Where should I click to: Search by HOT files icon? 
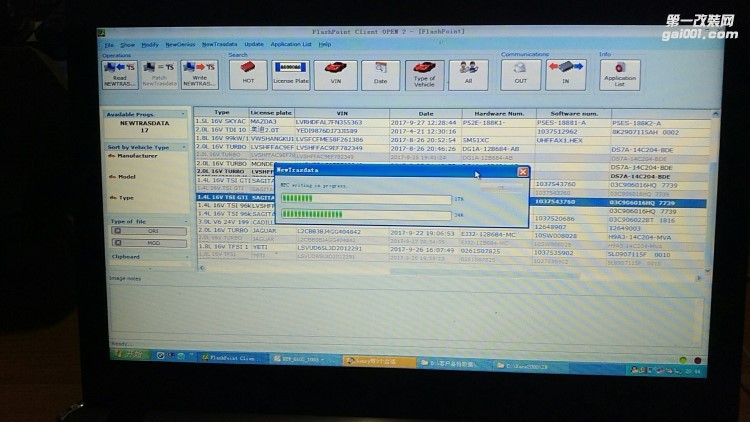tap(248, 74)
